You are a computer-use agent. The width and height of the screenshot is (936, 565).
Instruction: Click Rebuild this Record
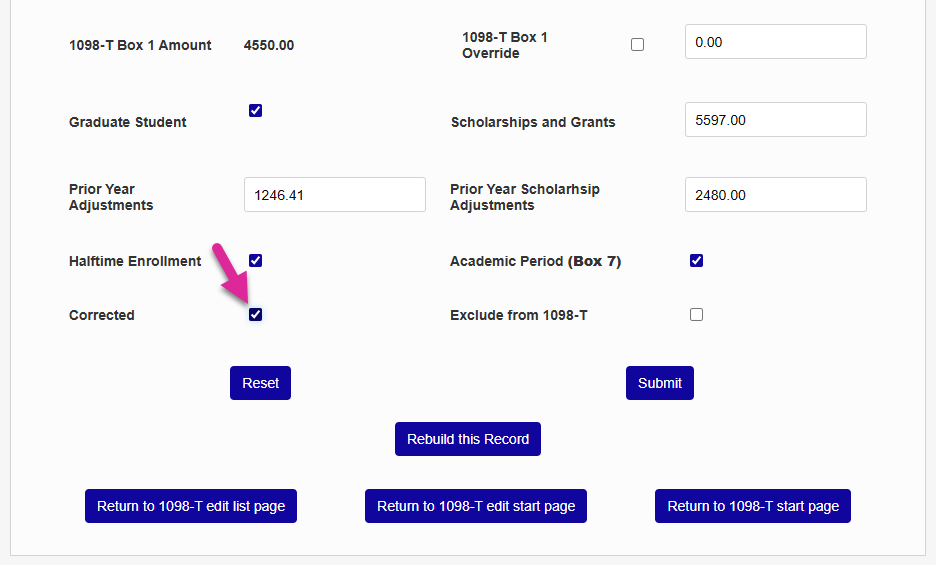coord(468,439)
